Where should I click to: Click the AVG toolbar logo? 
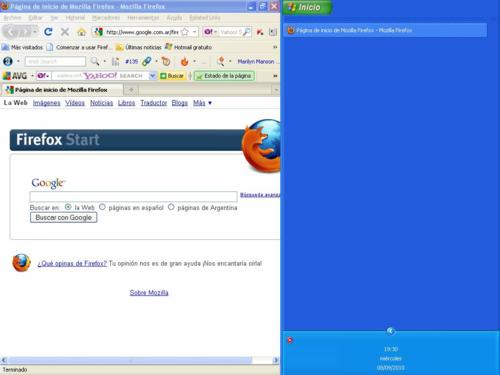pyautogui.click(x=15, y=76)
